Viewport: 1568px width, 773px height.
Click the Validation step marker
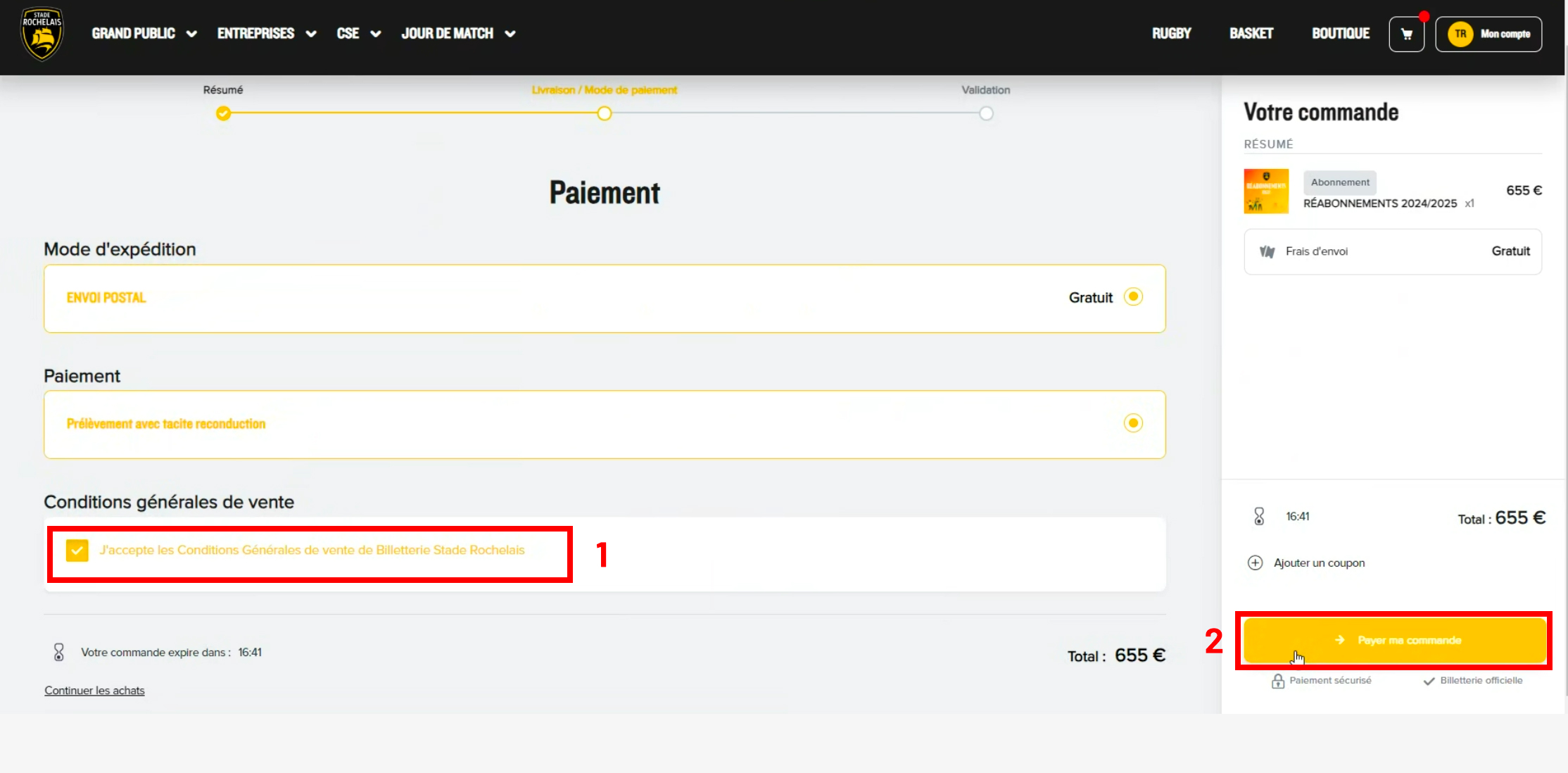coord(986,113)
